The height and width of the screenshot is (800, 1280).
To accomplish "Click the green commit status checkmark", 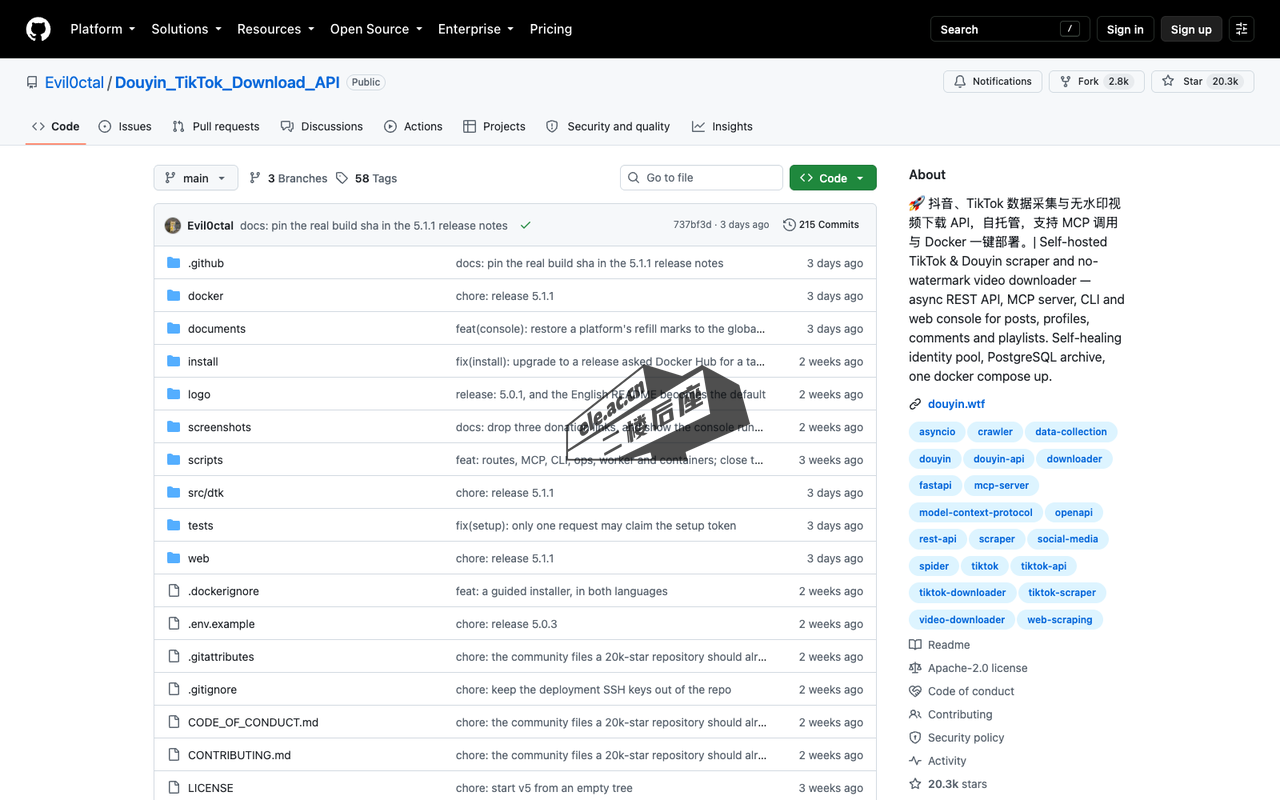I will coord(525,225).
